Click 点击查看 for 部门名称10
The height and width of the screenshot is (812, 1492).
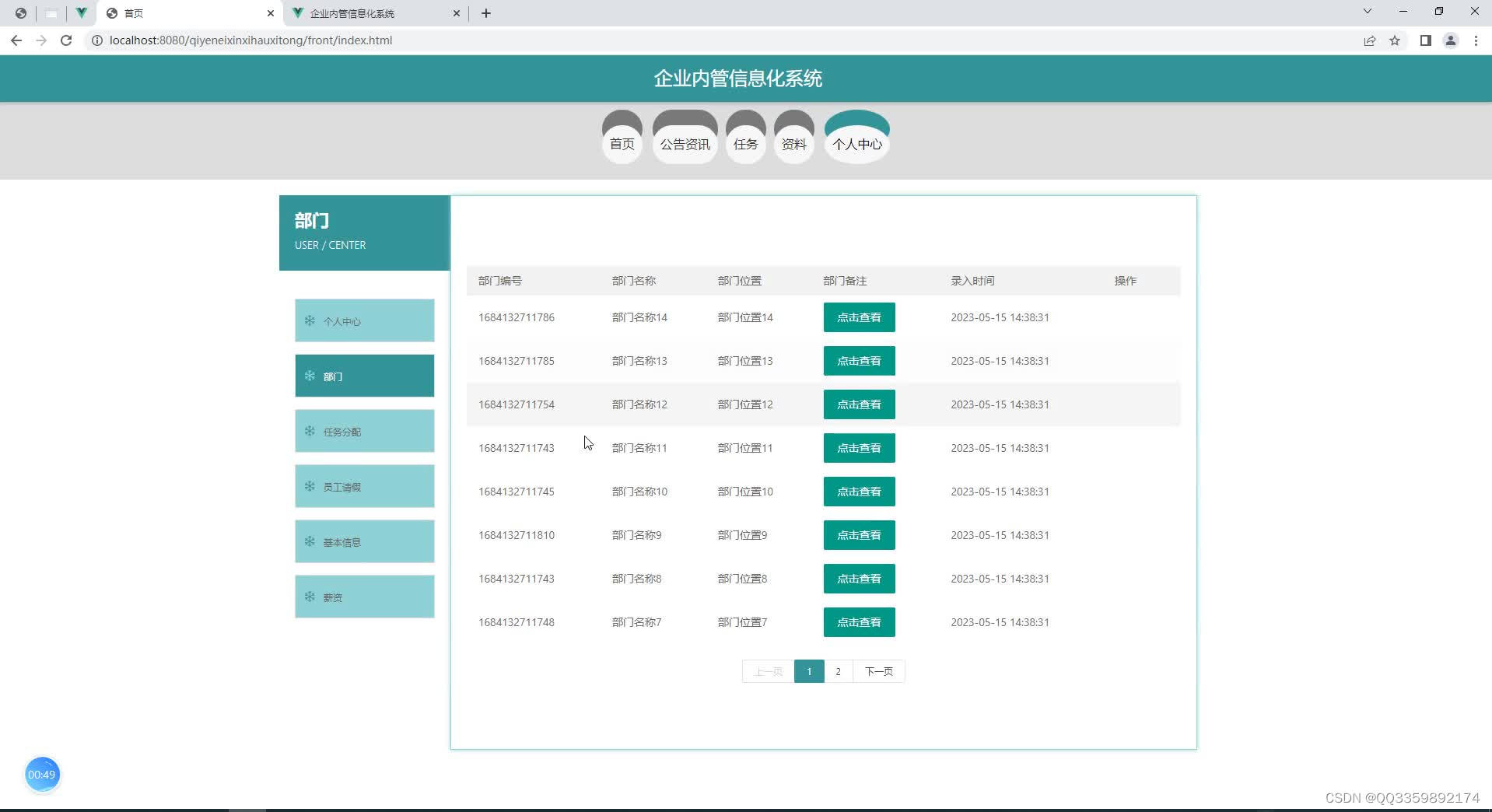coord(859,492)
